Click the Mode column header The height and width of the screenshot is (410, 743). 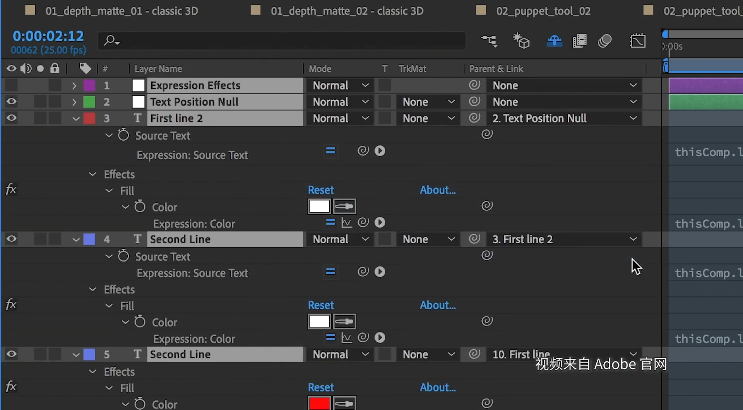(x=320, y=69)
